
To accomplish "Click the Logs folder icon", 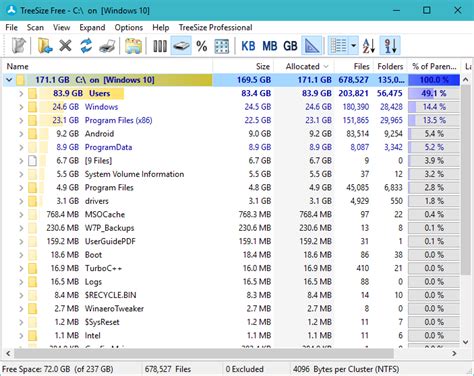I will pos(32,282).
